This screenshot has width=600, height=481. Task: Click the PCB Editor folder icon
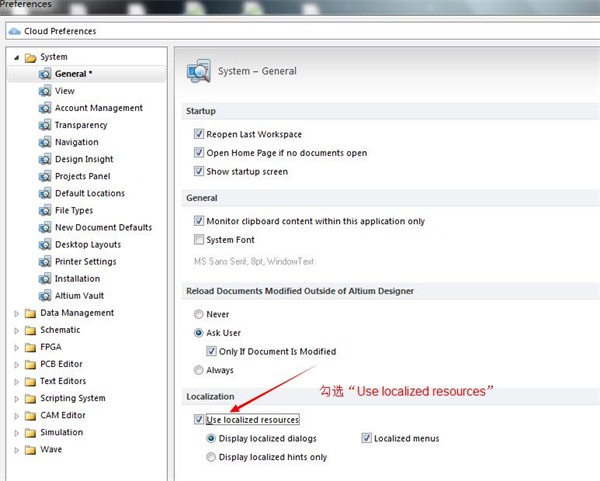coord(30,364)
